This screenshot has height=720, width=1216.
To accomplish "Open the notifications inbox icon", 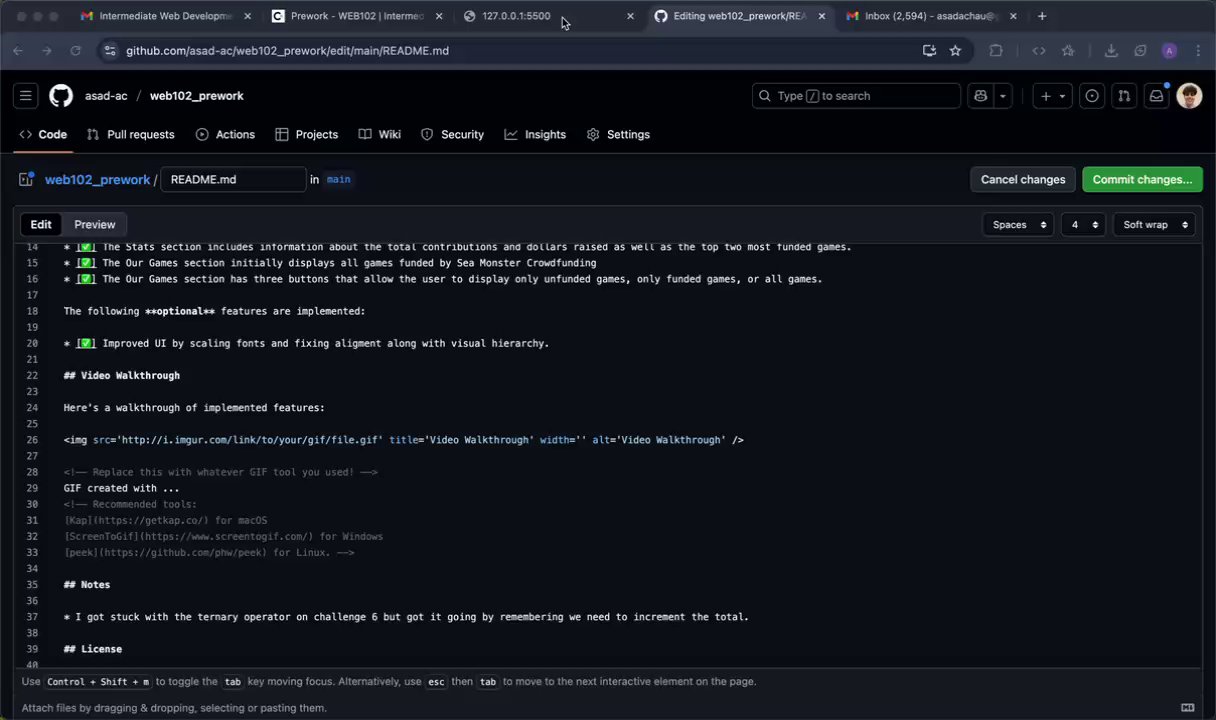I will pos(1156,96).
